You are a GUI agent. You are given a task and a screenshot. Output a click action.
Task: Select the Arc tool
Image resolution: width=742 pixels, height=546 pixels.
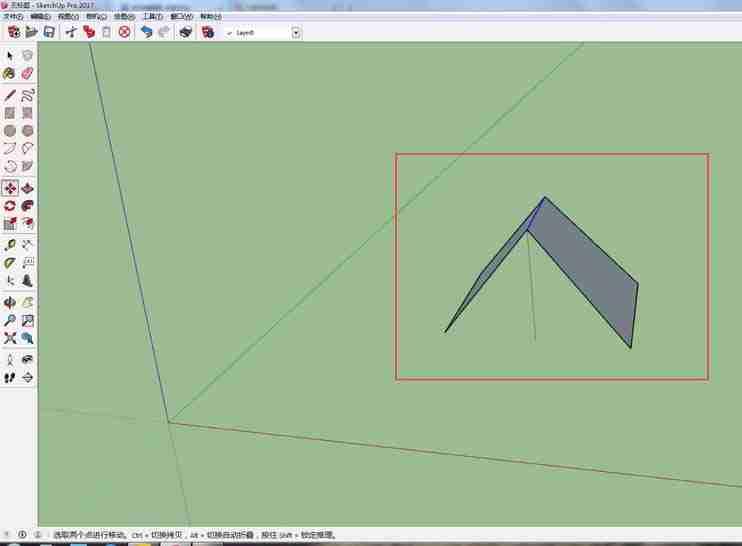tap(10, 149)
